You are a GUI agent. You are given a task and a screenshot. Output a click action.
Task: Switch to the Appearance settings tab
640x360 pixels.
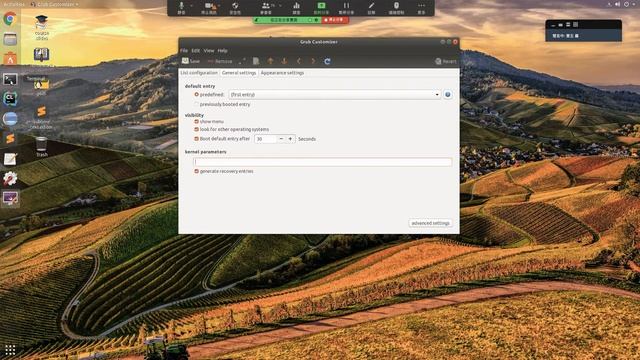[282, 73]
